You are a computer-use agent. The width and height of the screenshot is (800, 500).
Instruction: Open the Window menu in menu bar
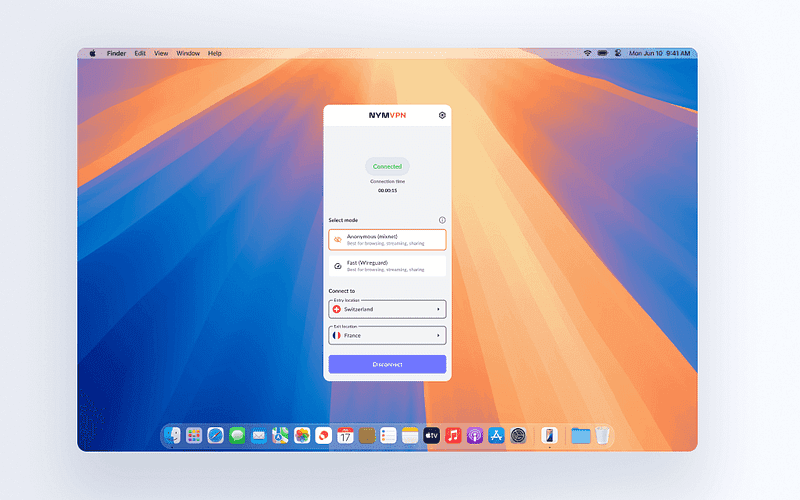point(188,53)
